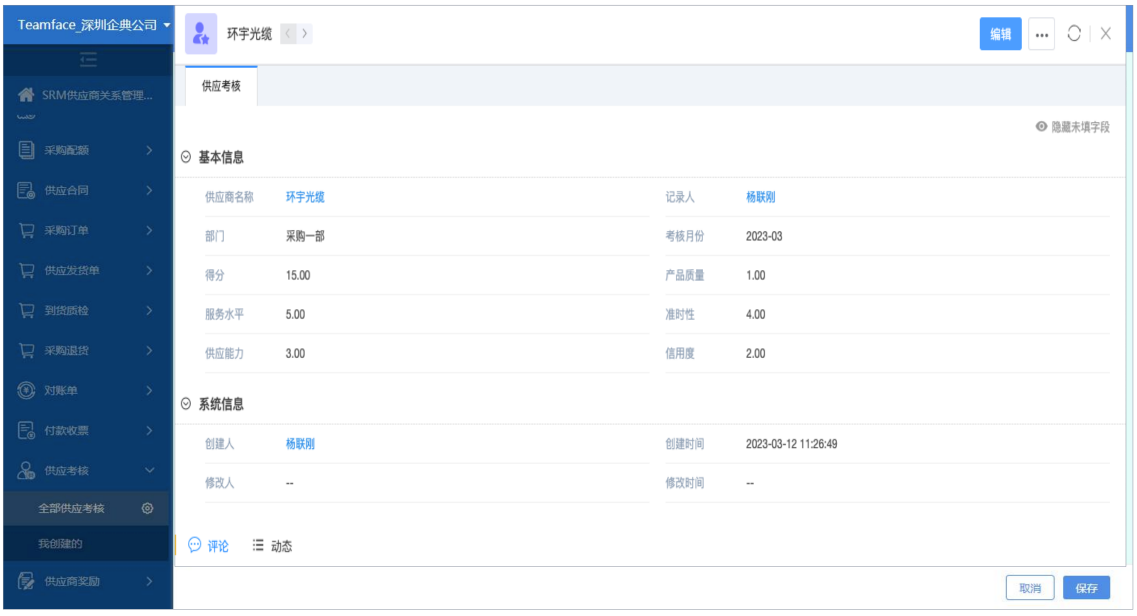This screenshot has height=616, width=1137.
Task: Click the blue 编辑 button
Action: point(1000,34)
